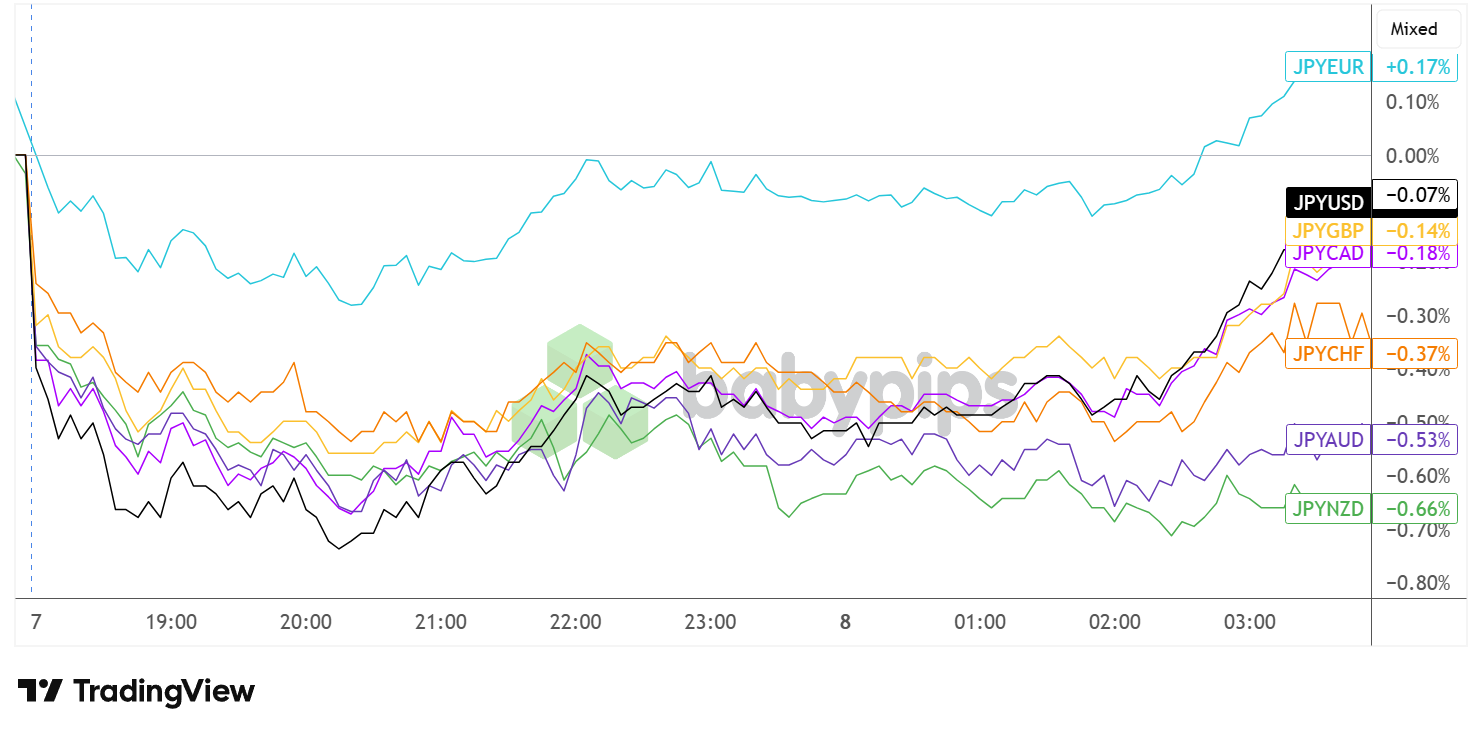Select the JPYEUR series label

tap(1328, 67)
